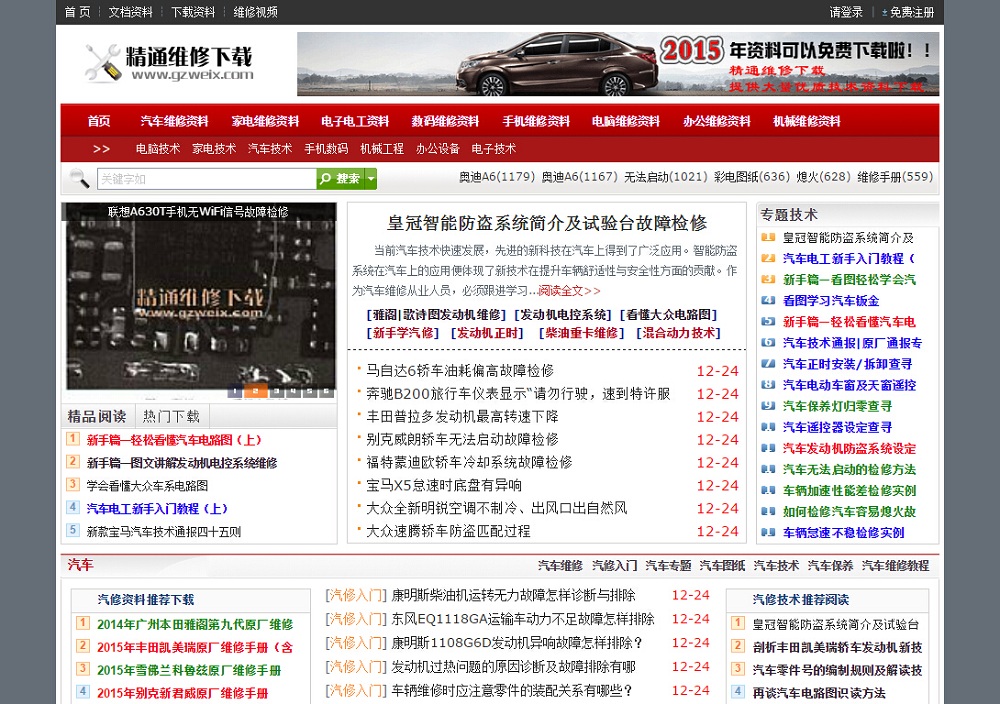
Task: Open 电子电工资料 in the red nav bar
Action: pos(355,121)
